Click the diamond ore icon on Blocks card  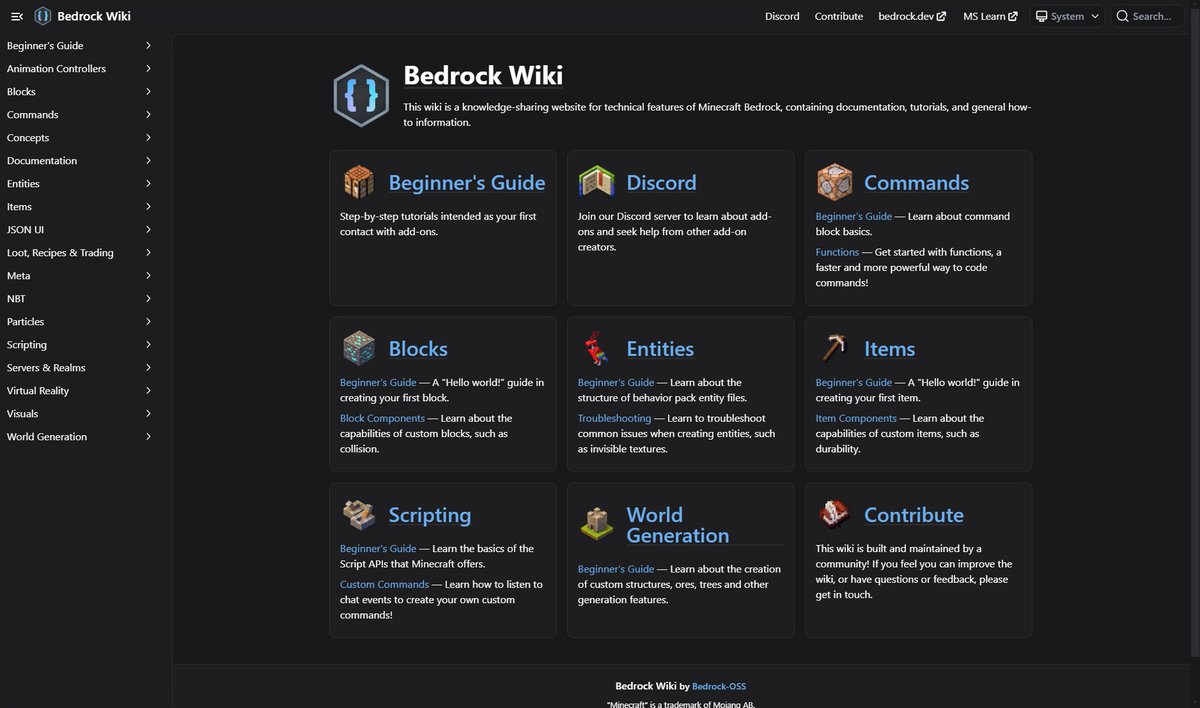coord(358,348)
